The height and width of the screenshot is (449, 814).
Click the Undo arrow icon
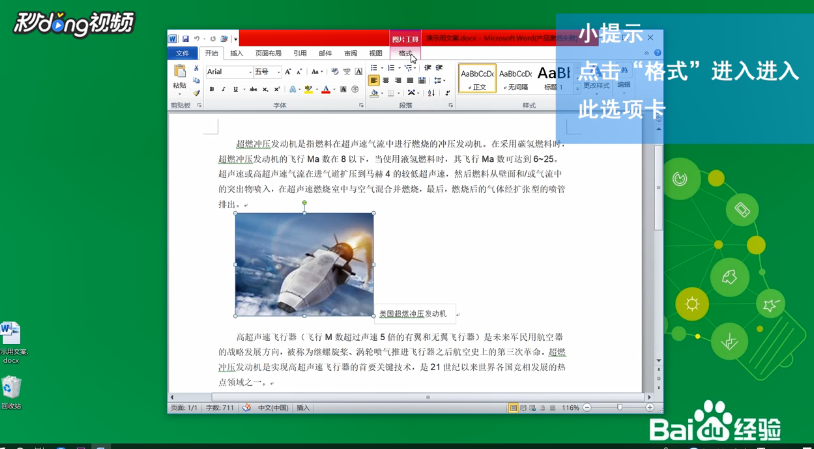(x=197, y=39)
